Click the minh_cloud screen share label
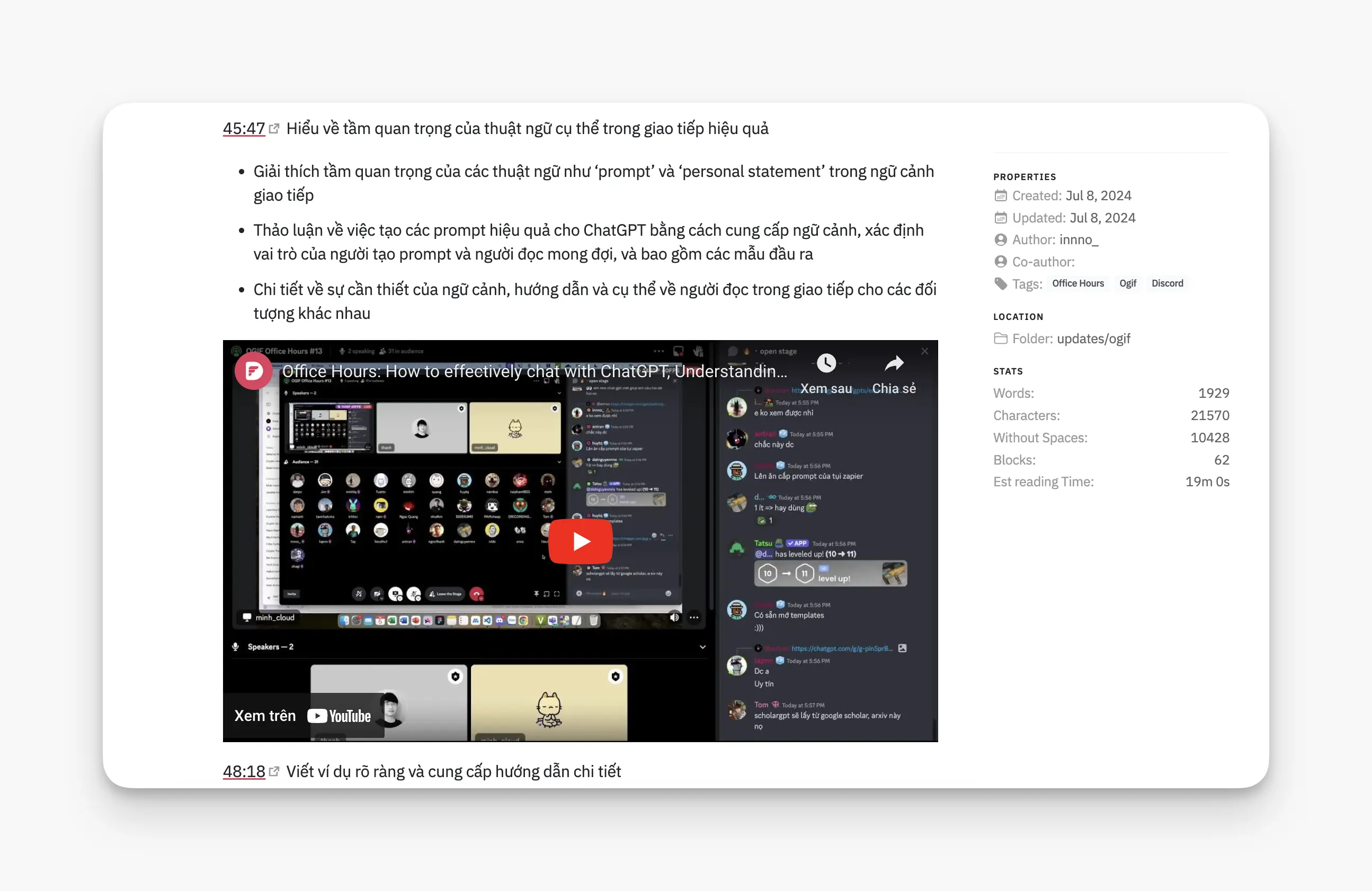Screen dimensions: 1372x891 pos(269,617)
